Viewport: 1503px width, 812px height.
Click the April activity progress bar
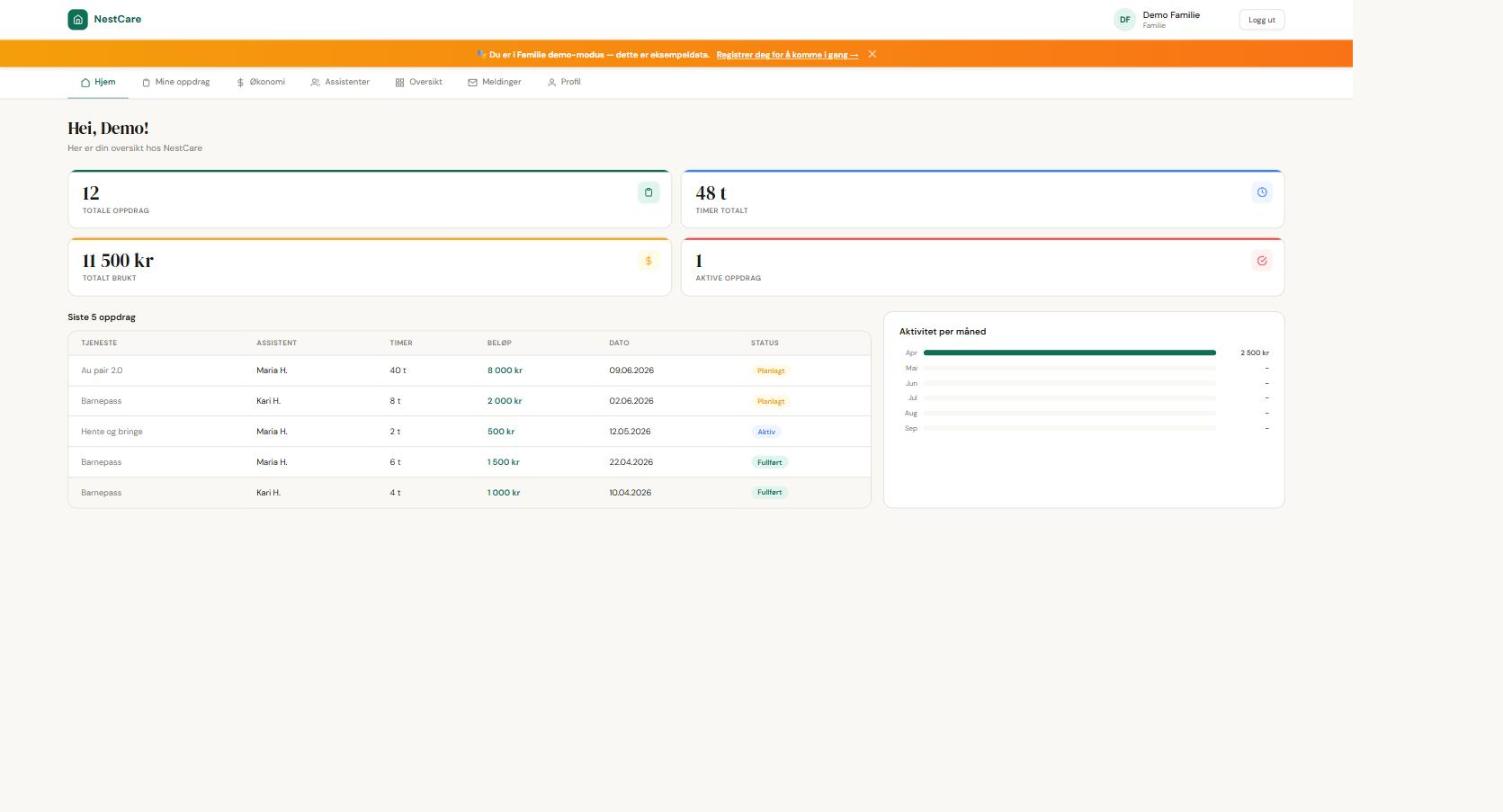coord(1070,353)
